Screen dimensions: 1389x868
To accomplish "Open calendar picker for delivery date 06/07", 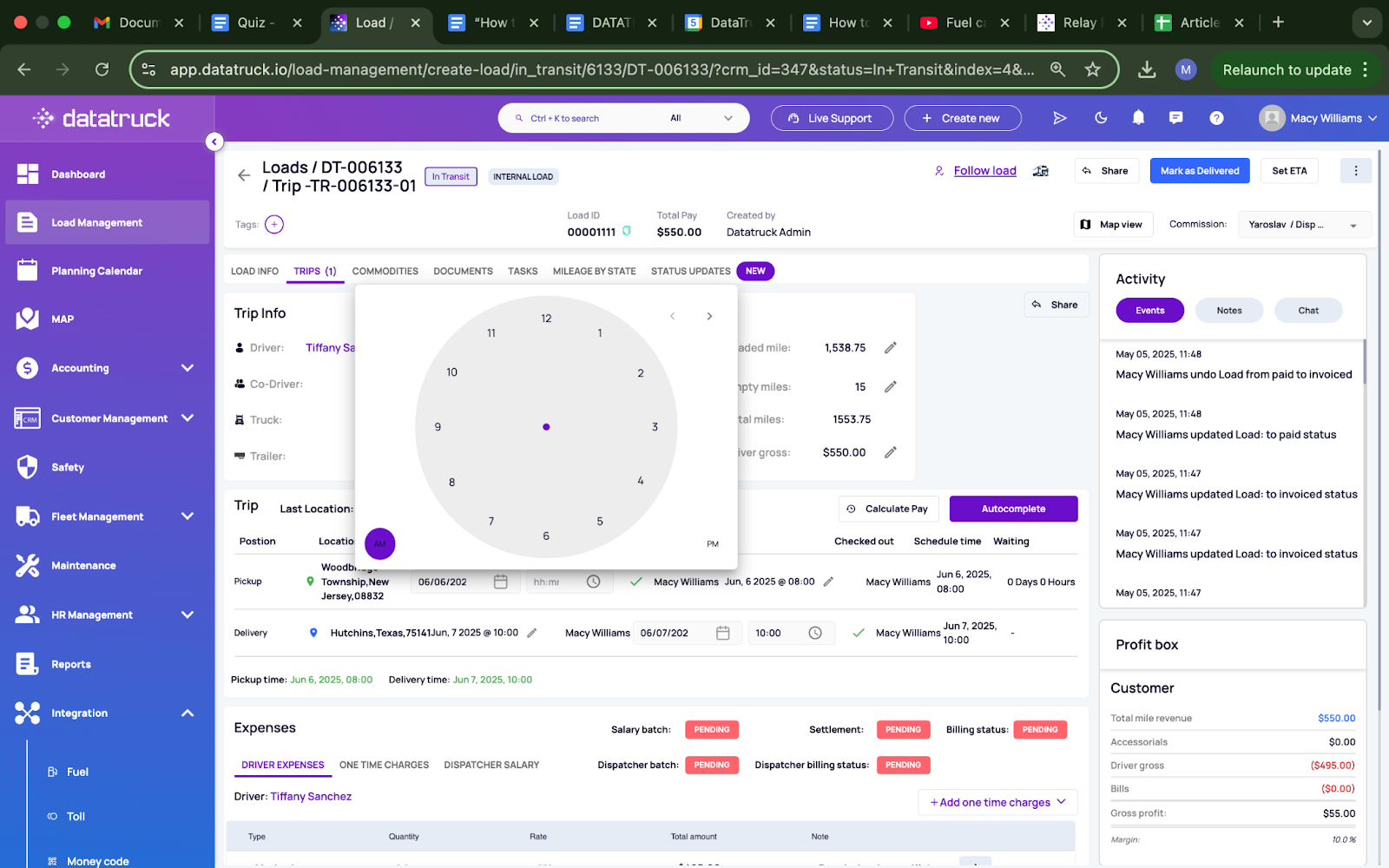I will click(723, 633).
